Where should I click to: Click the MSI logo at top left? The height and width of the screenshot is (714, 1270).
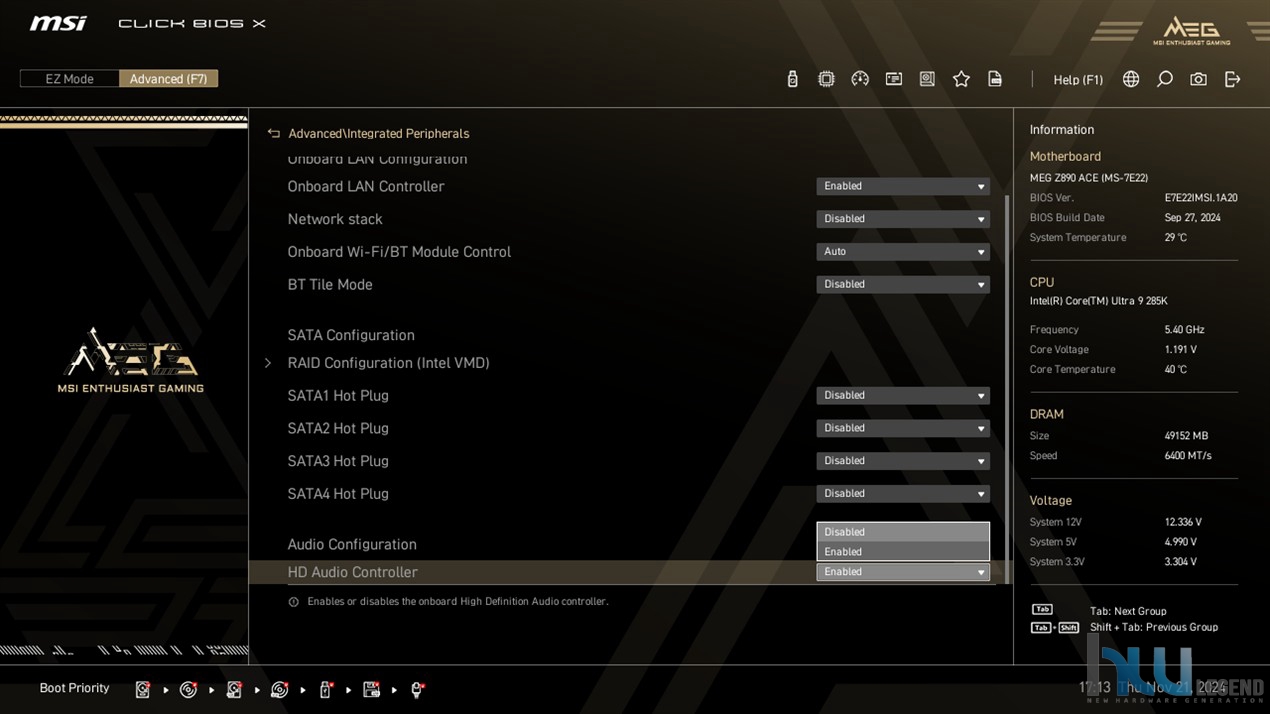[x=58, y=23]
